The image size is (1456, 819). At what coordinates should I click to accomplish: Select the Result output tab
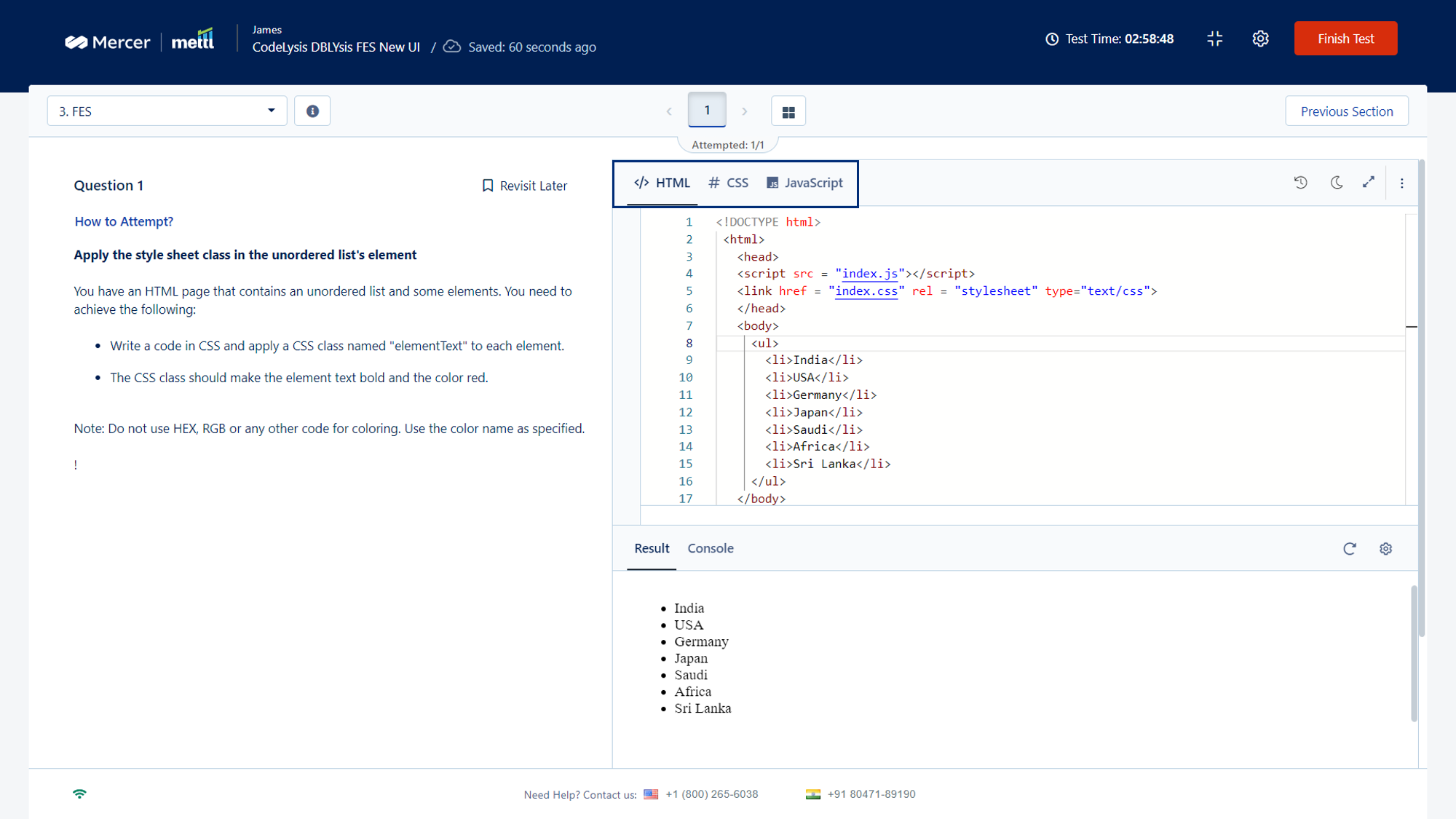point(652,548)
